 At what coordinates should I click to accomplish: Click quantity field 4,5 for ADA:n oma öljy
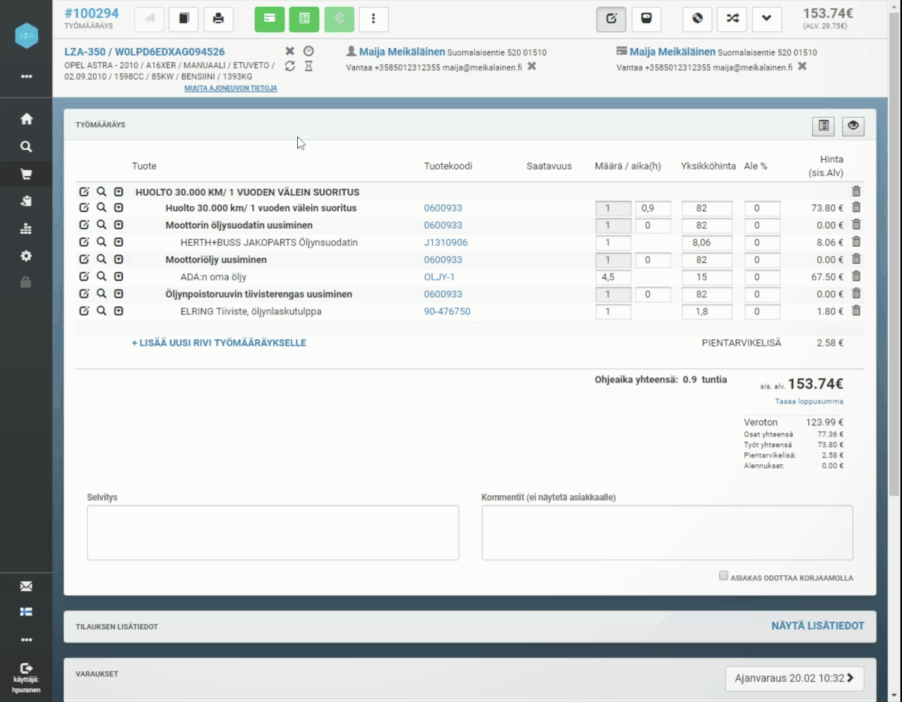[613, 277]
